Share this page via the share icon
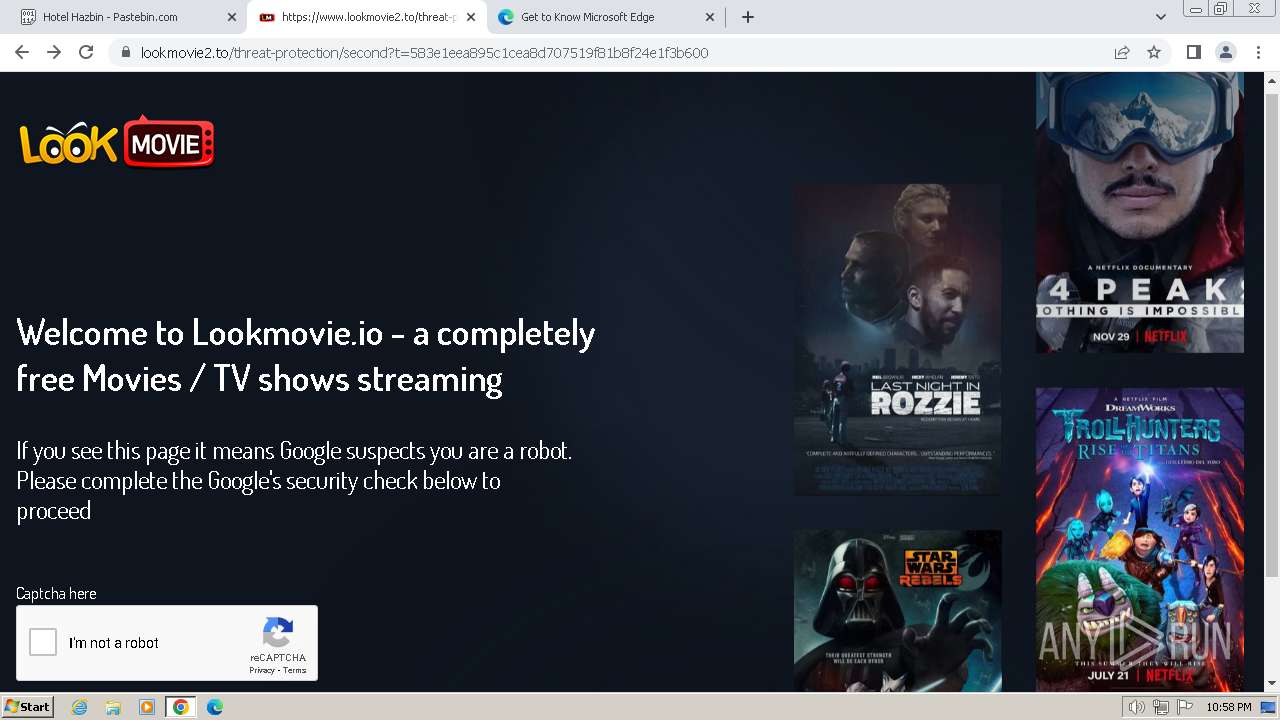This screenshot has width=1280, height=720. tap(1122, 52)
